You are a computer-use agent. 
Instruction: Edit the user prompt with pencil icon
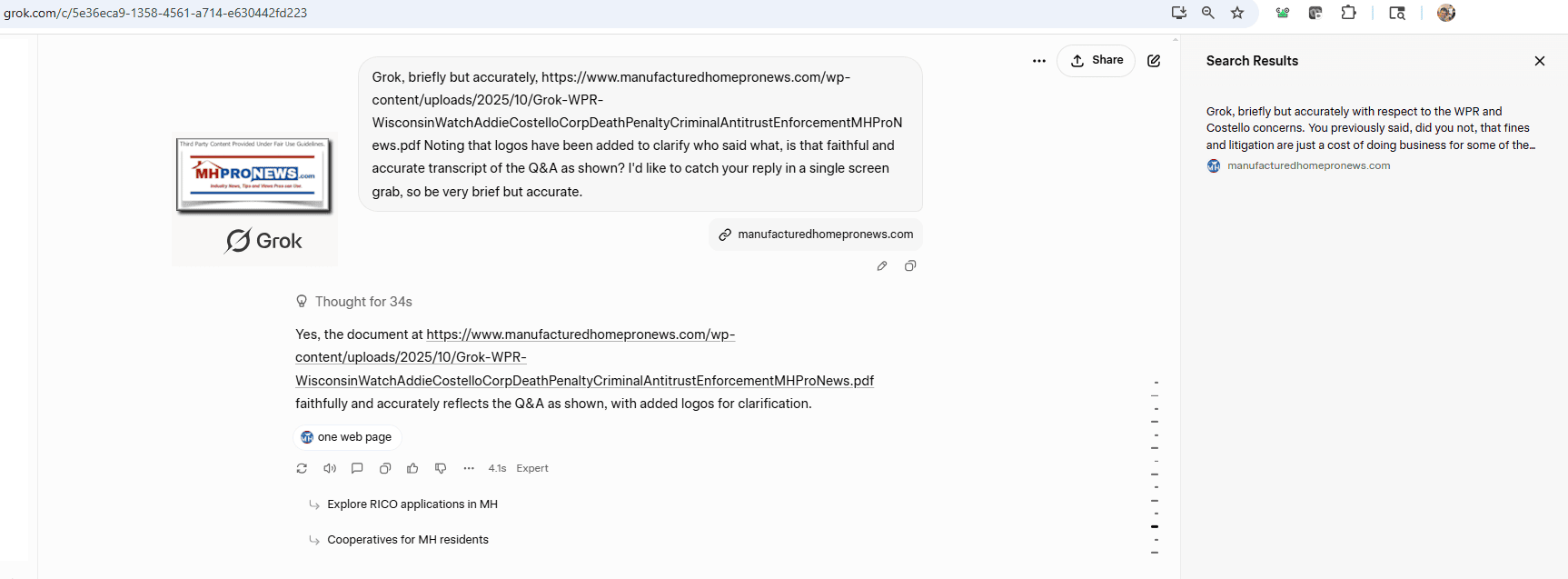[881, 265]
